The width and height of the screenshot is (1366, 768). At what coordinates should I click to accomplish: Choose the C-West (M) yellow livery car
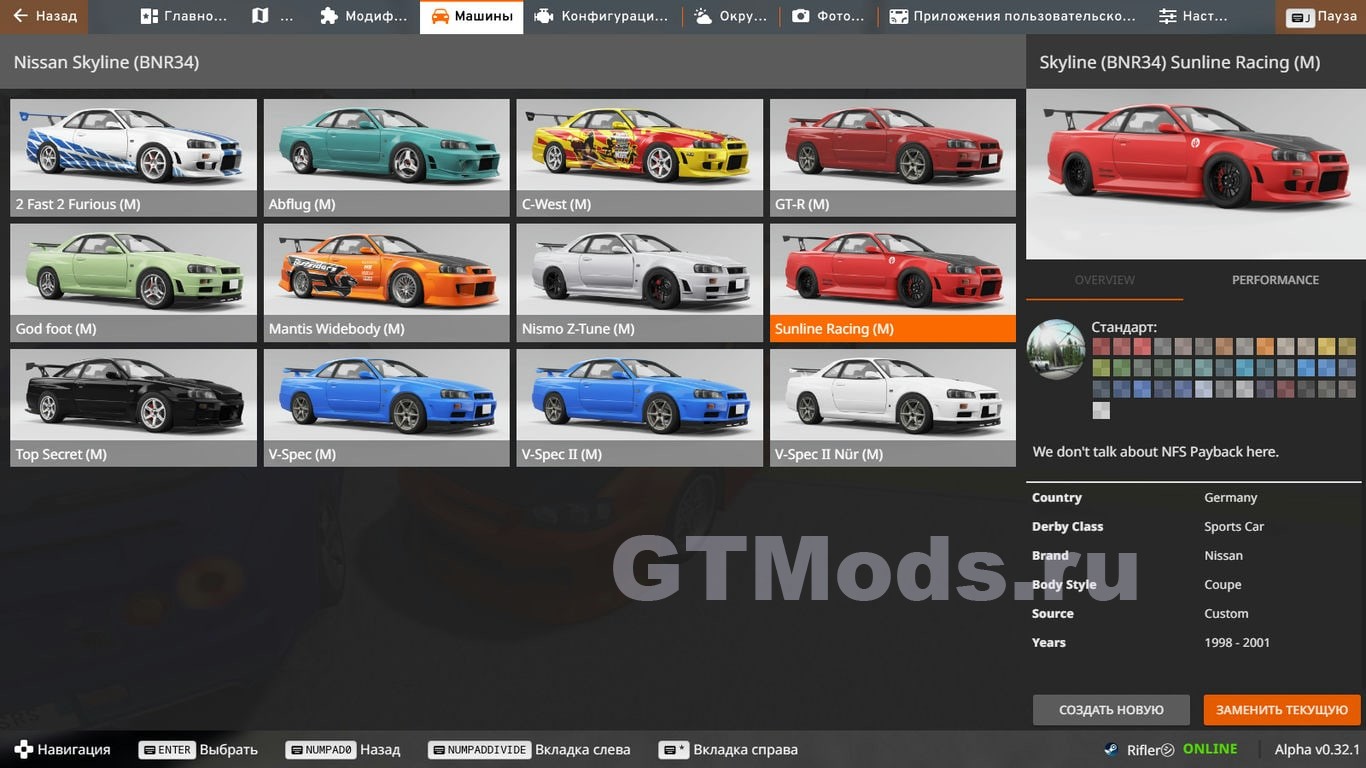640,158
